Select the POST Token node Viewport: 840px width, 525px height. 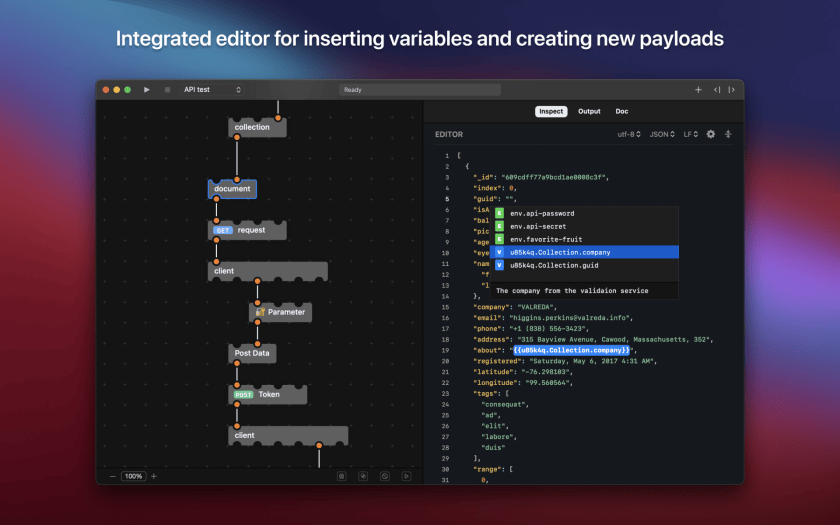(267, 394)
